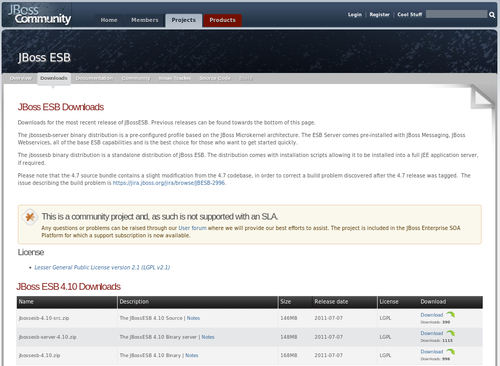Open the Members tab

point(145,20)
